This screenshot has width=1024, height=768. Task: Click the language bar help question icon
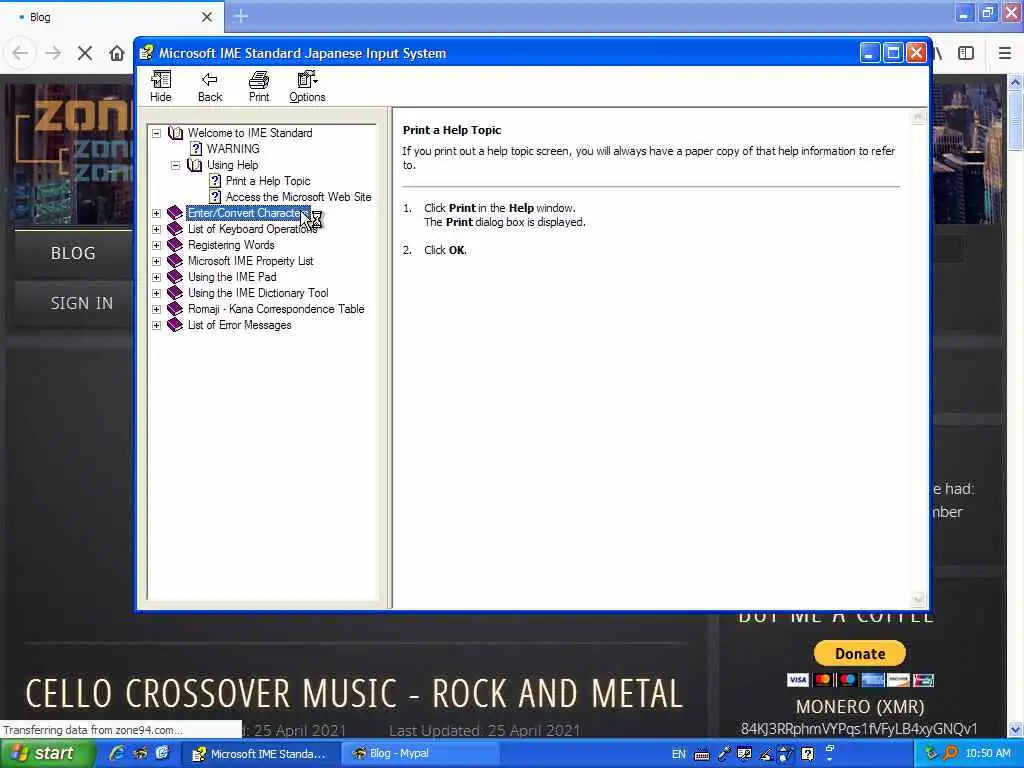[x=808, y=754]
